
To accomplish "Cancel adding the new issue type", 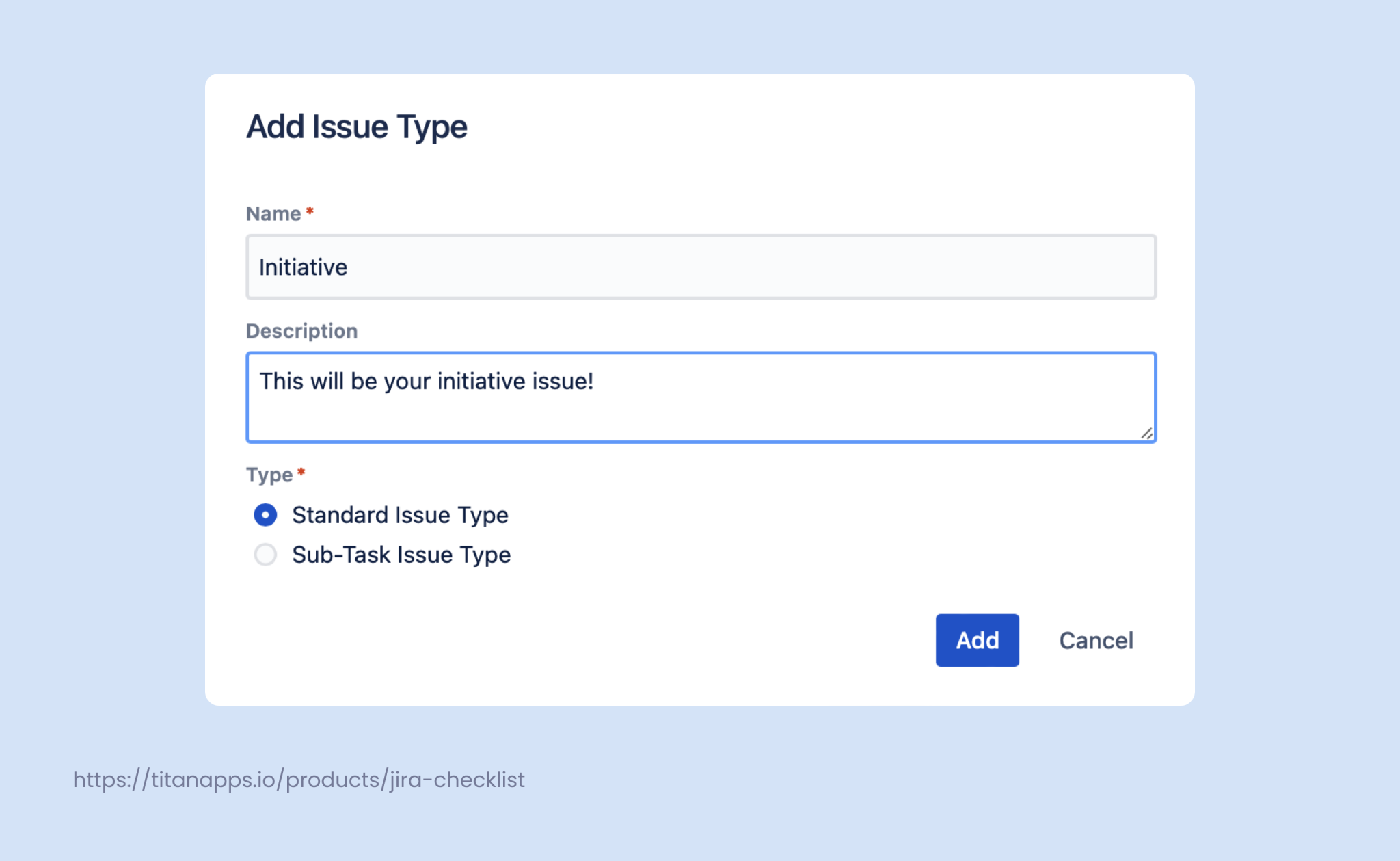I will coord(1095,640).
